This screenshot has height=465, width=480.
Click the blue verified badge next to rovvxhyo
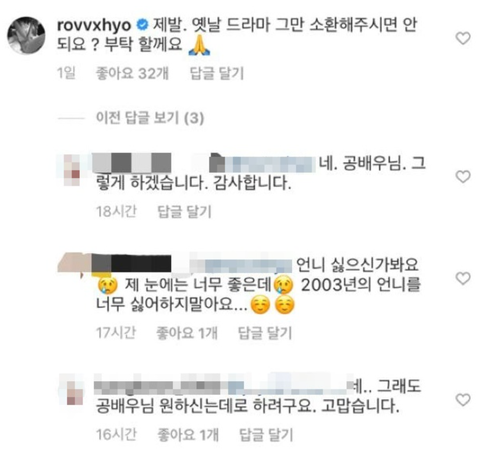[143, 25]
